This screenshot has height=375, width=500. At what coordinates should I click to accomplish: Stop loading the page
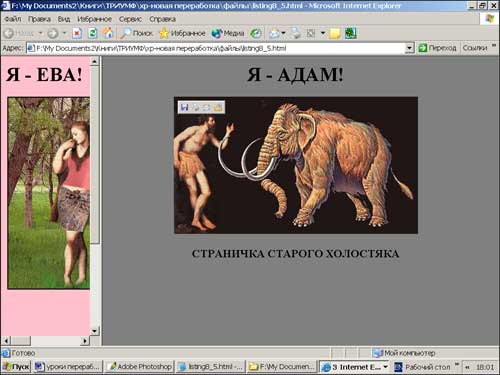(77, 33)
